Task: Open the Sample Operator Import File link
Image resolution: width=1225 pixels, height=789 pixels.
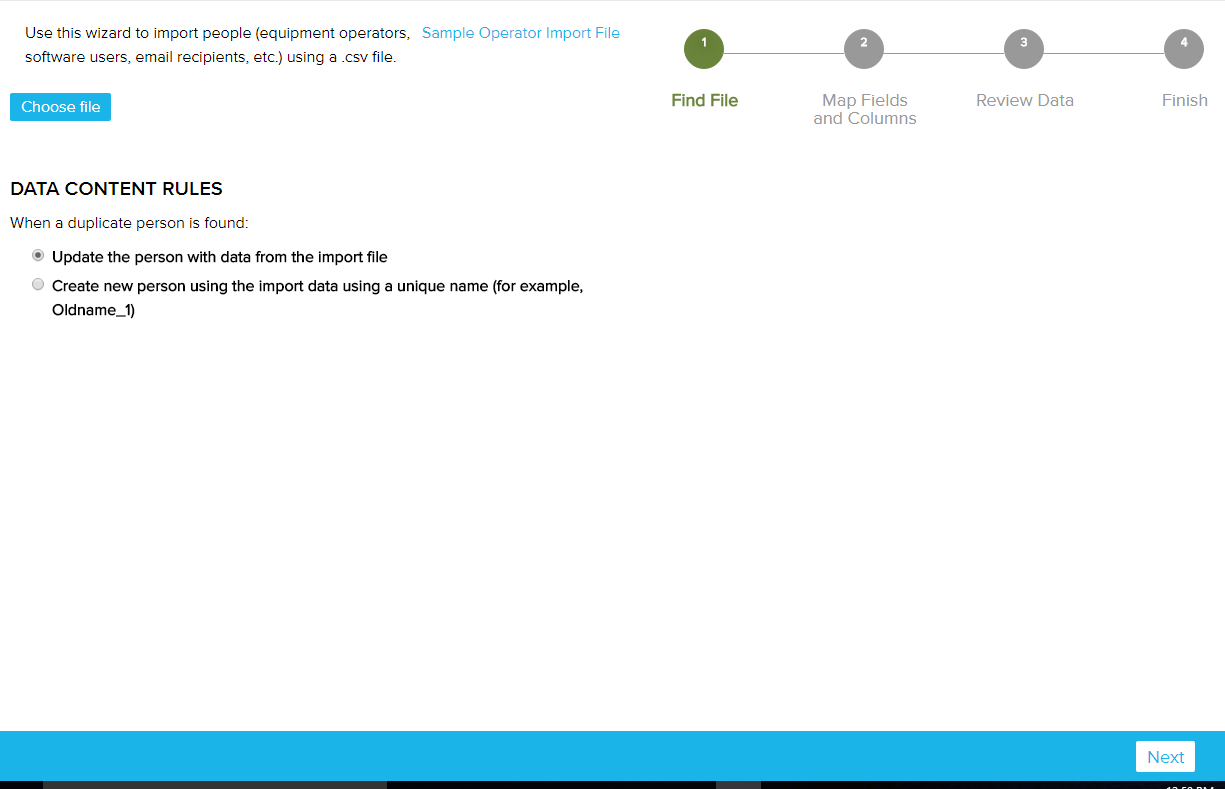Action: click(x=520, y=32)
